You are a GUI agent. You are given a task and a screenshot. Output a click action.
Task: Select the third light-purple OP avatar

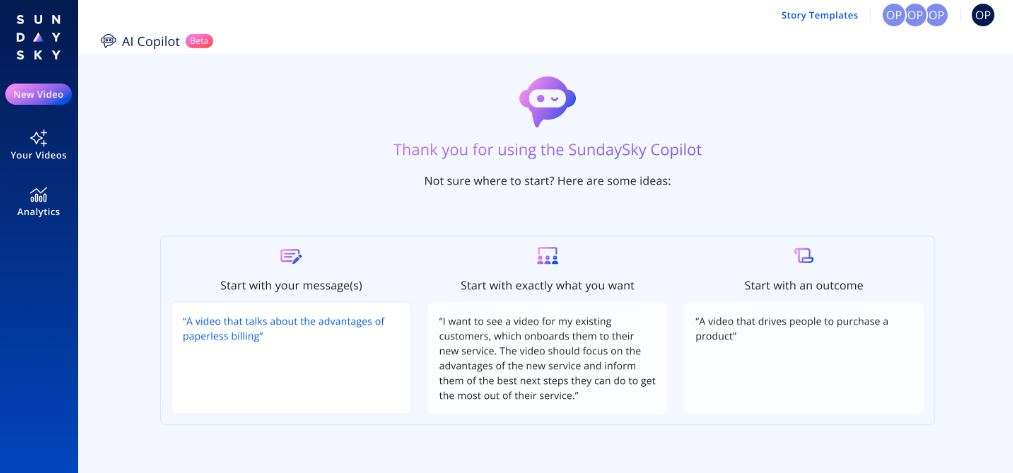(936, 15)
